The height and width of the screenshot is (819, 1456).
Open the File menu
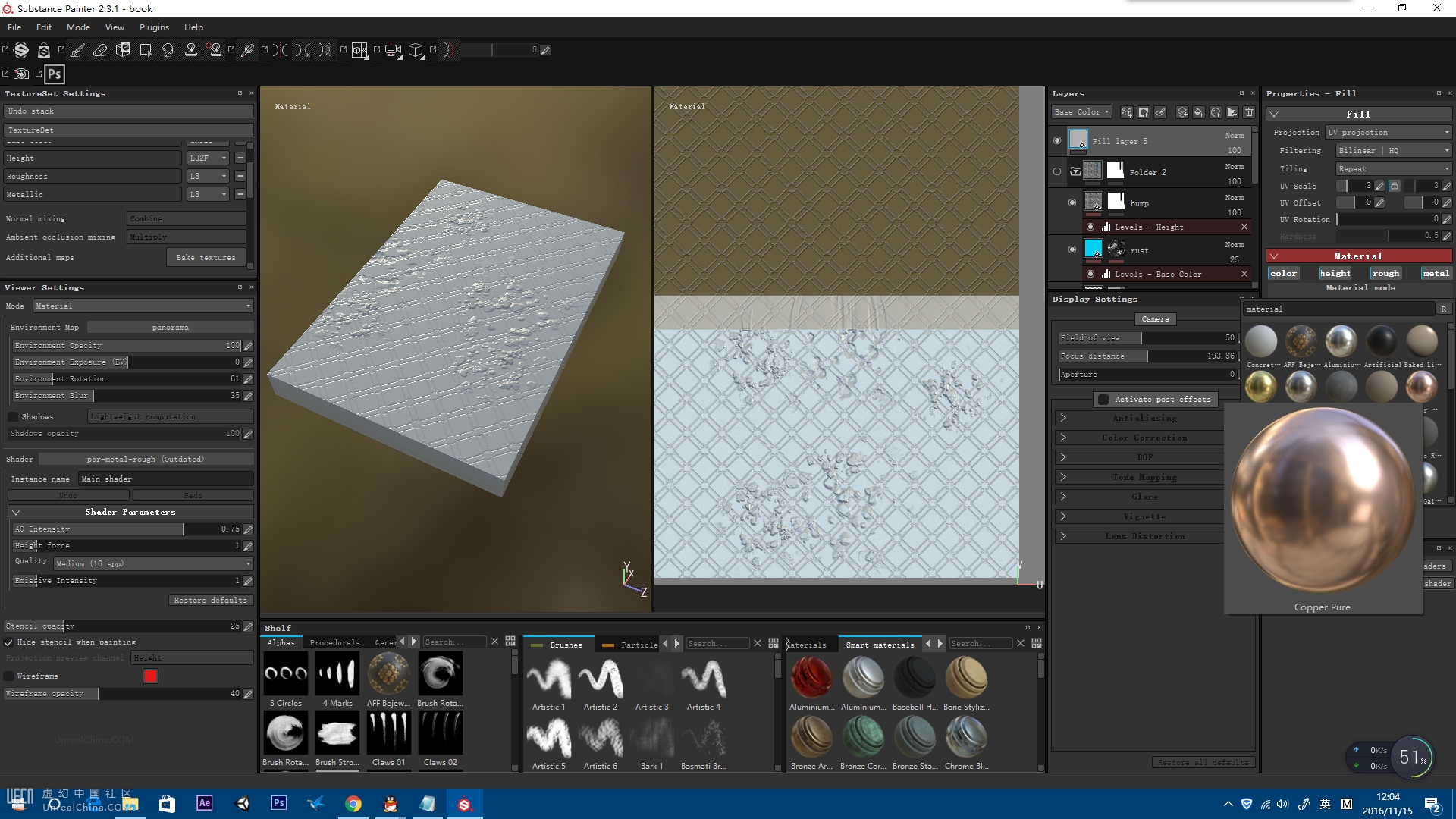tap(14, 27)
